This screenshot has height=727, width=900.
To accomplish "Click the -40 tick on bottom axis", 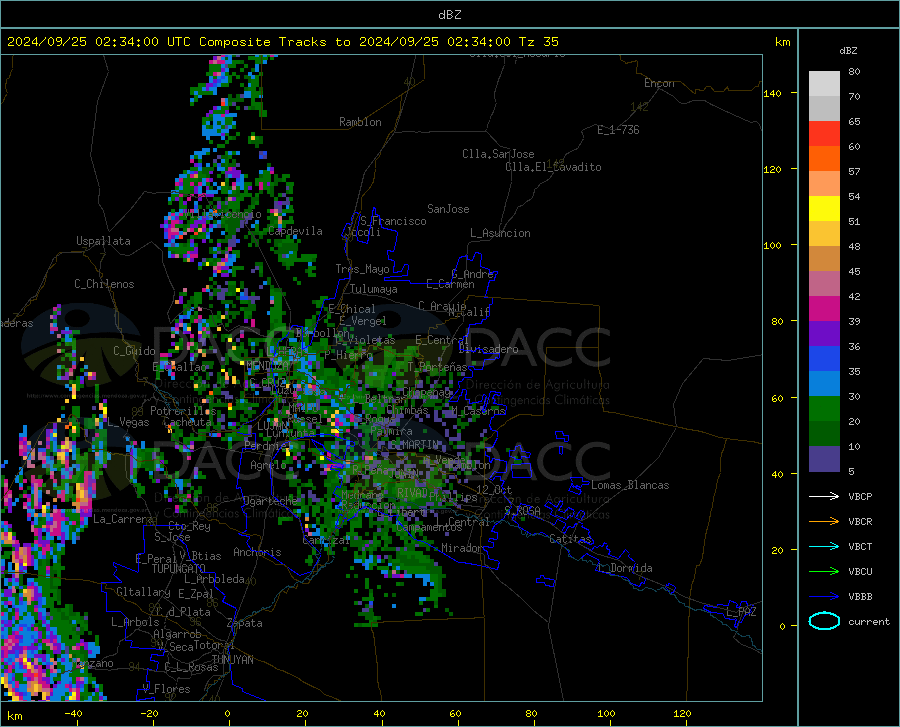I will (73, 713).
